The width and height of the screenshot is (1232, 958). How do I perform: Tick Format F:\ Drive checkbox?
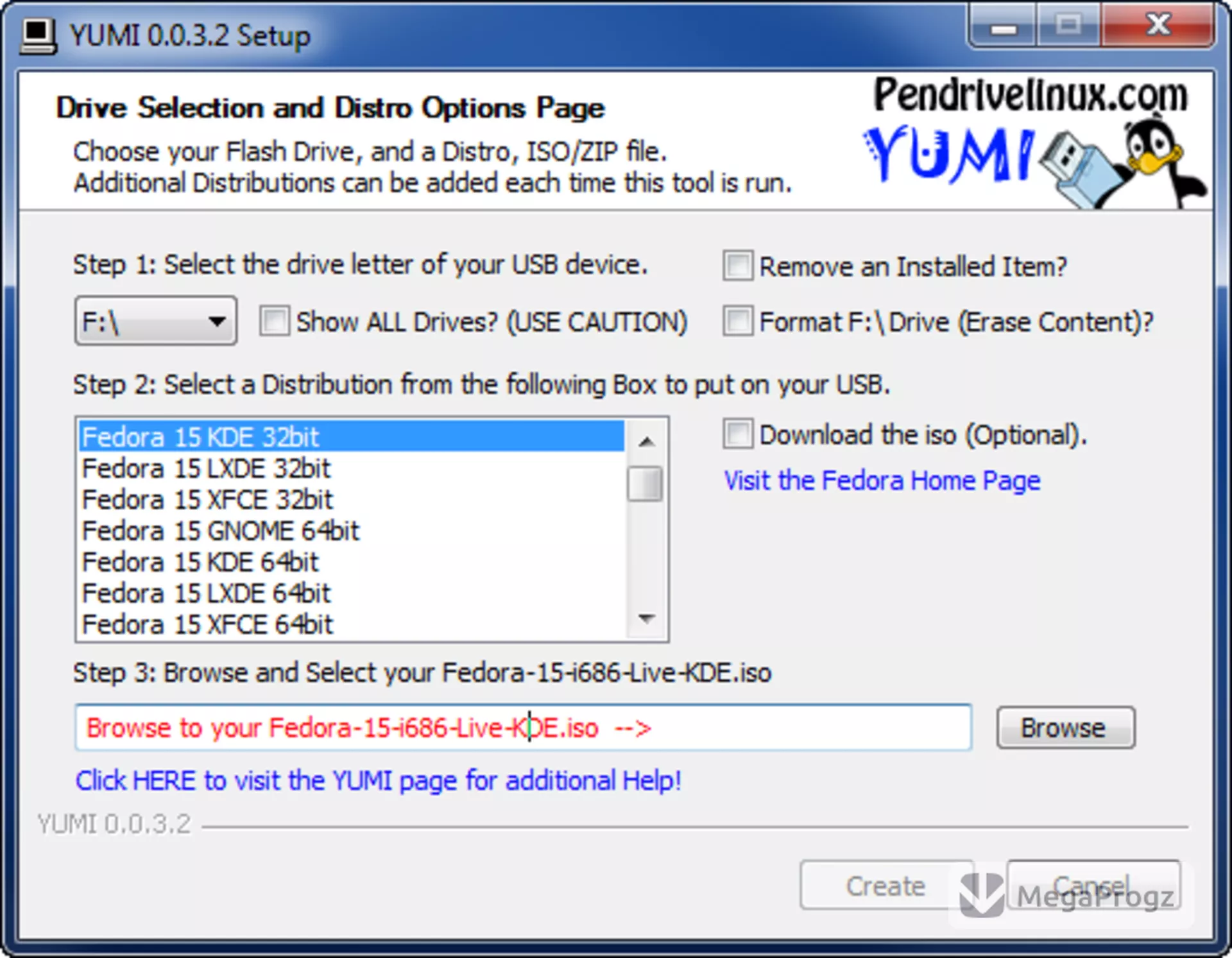[x=738, y=321]
